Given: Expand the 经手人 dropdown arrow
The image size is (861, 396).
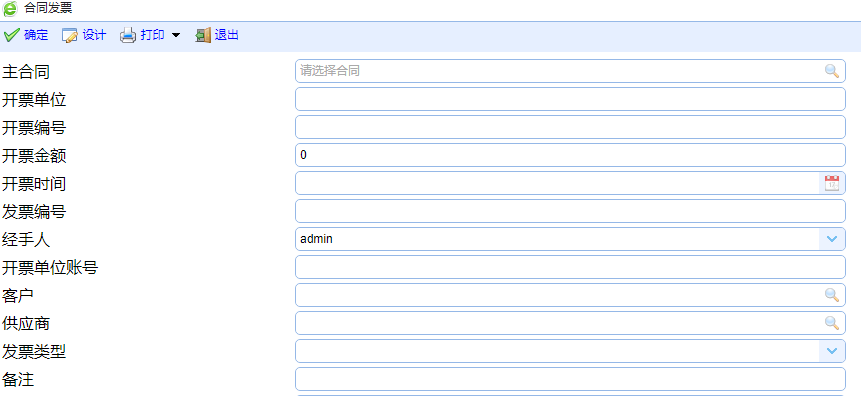Looking at the screenshot, I should (832, 239).
